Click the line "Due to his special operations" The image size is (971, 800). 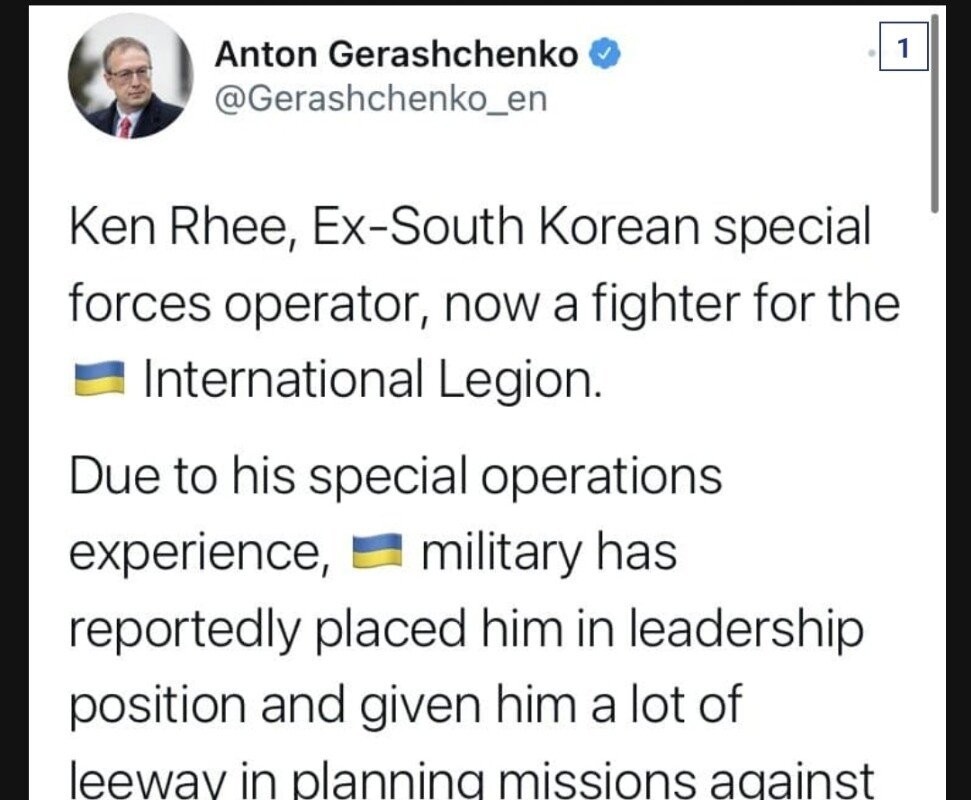point(395,476)
